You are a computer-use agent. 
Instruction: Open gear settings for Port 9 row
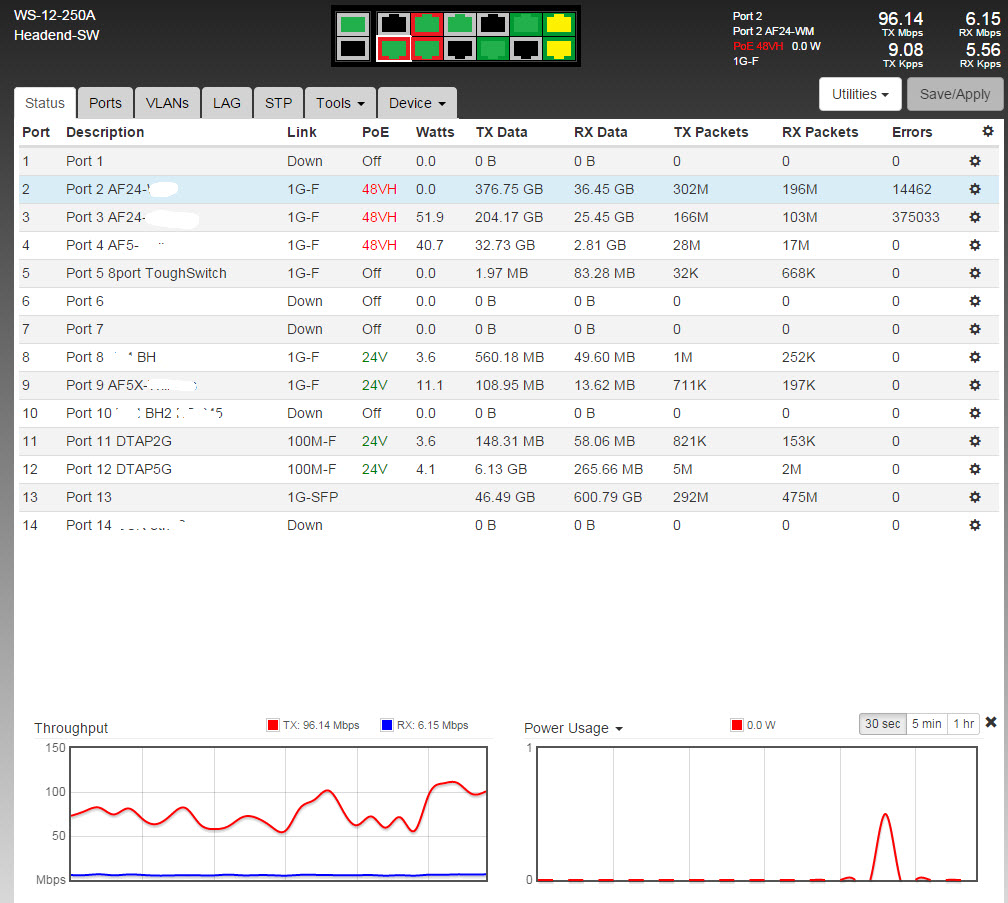pos(975,385)
